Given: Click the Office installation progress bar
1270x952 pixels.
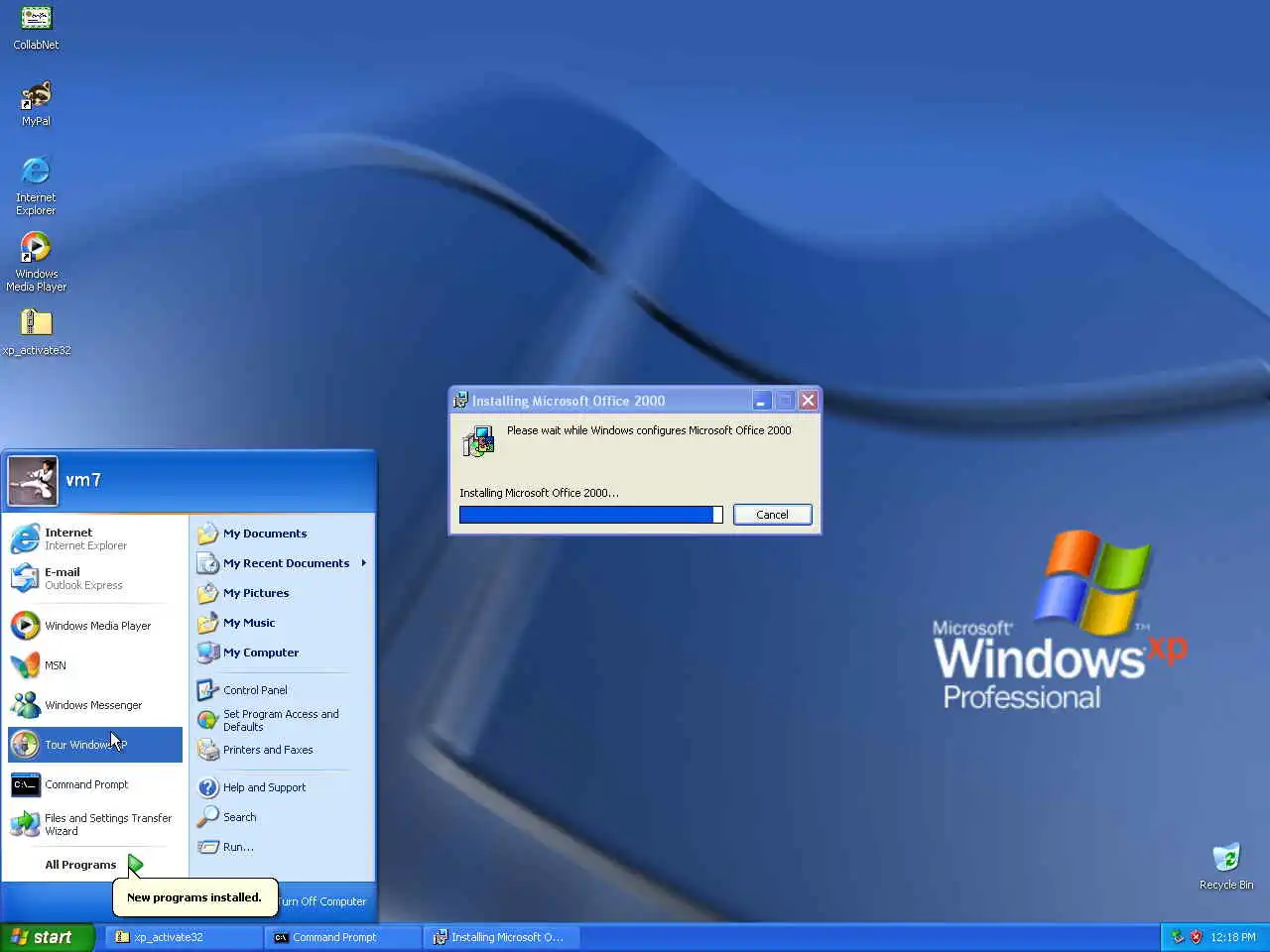Looking at the screenshot, I should 591,515.
